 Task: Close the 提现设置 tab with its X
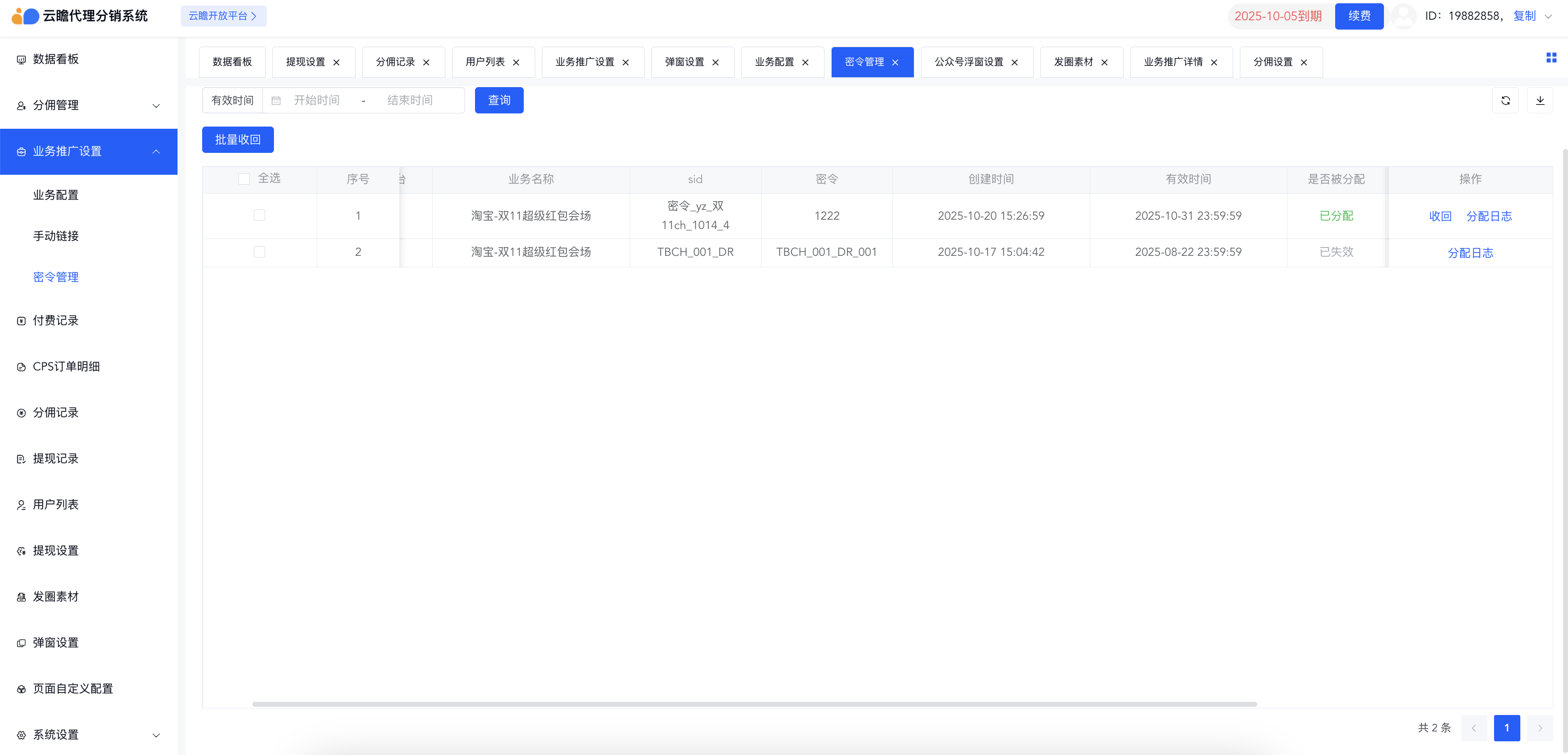[x=336, y=62]
